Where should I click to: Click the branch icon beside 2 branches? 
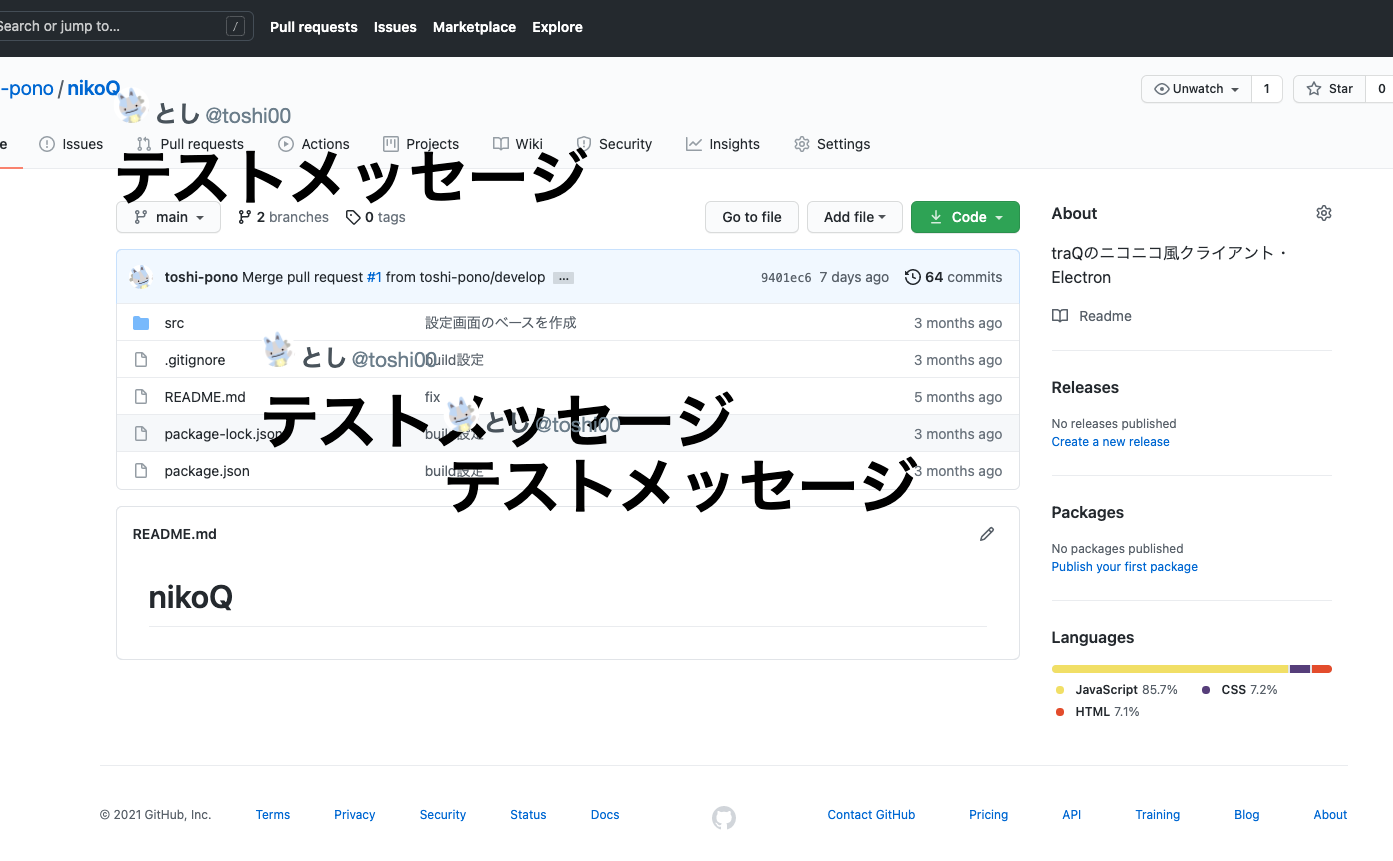[246, 217]
